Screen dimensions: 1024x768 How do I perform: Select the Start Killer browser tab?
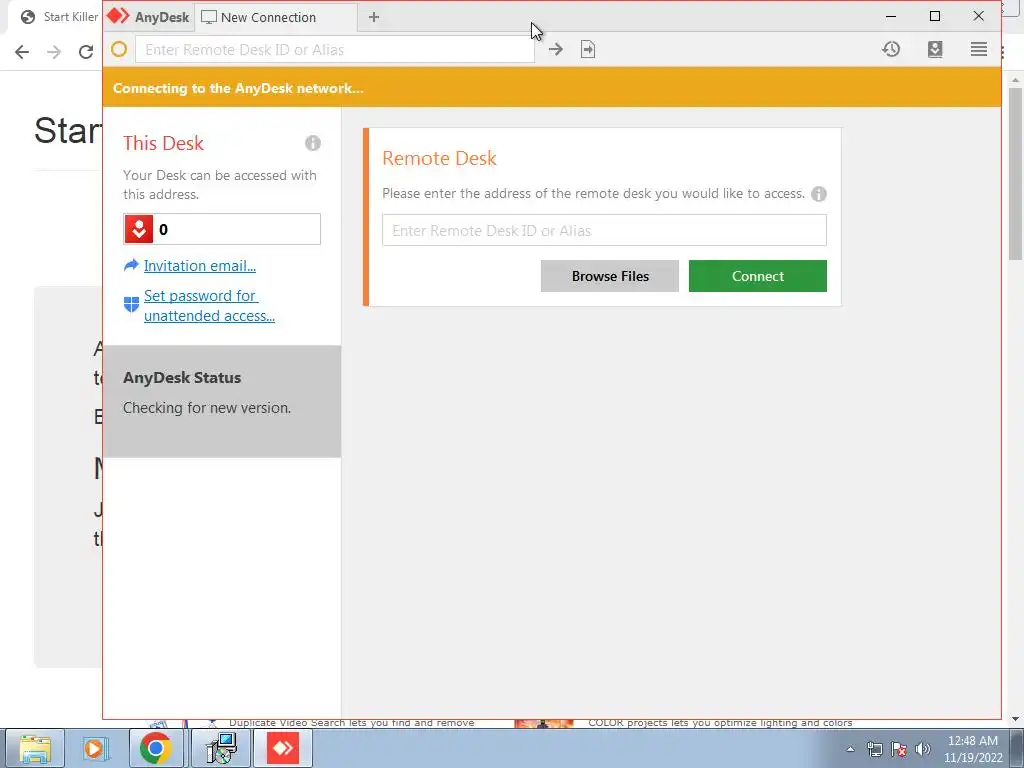59,17
